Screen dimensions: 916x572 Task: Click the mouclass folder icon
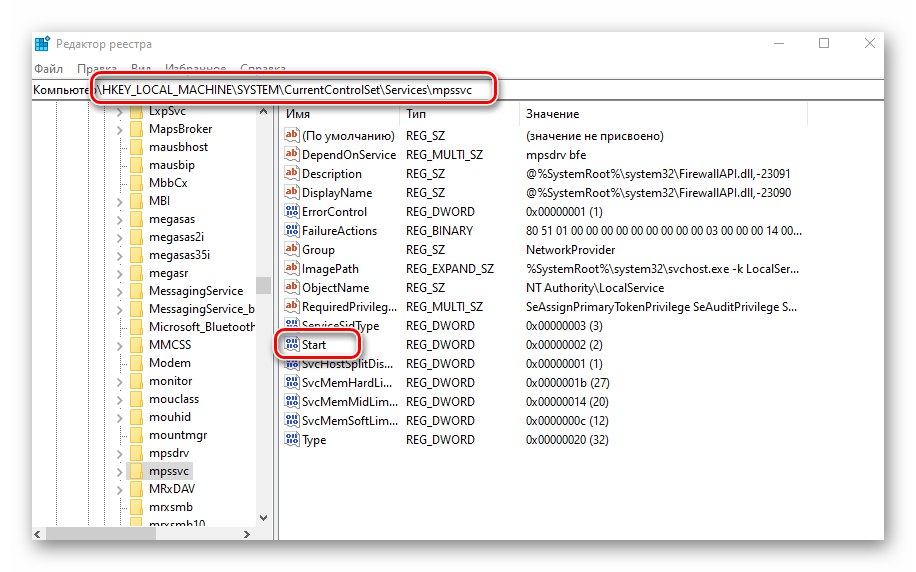point(136,399)
